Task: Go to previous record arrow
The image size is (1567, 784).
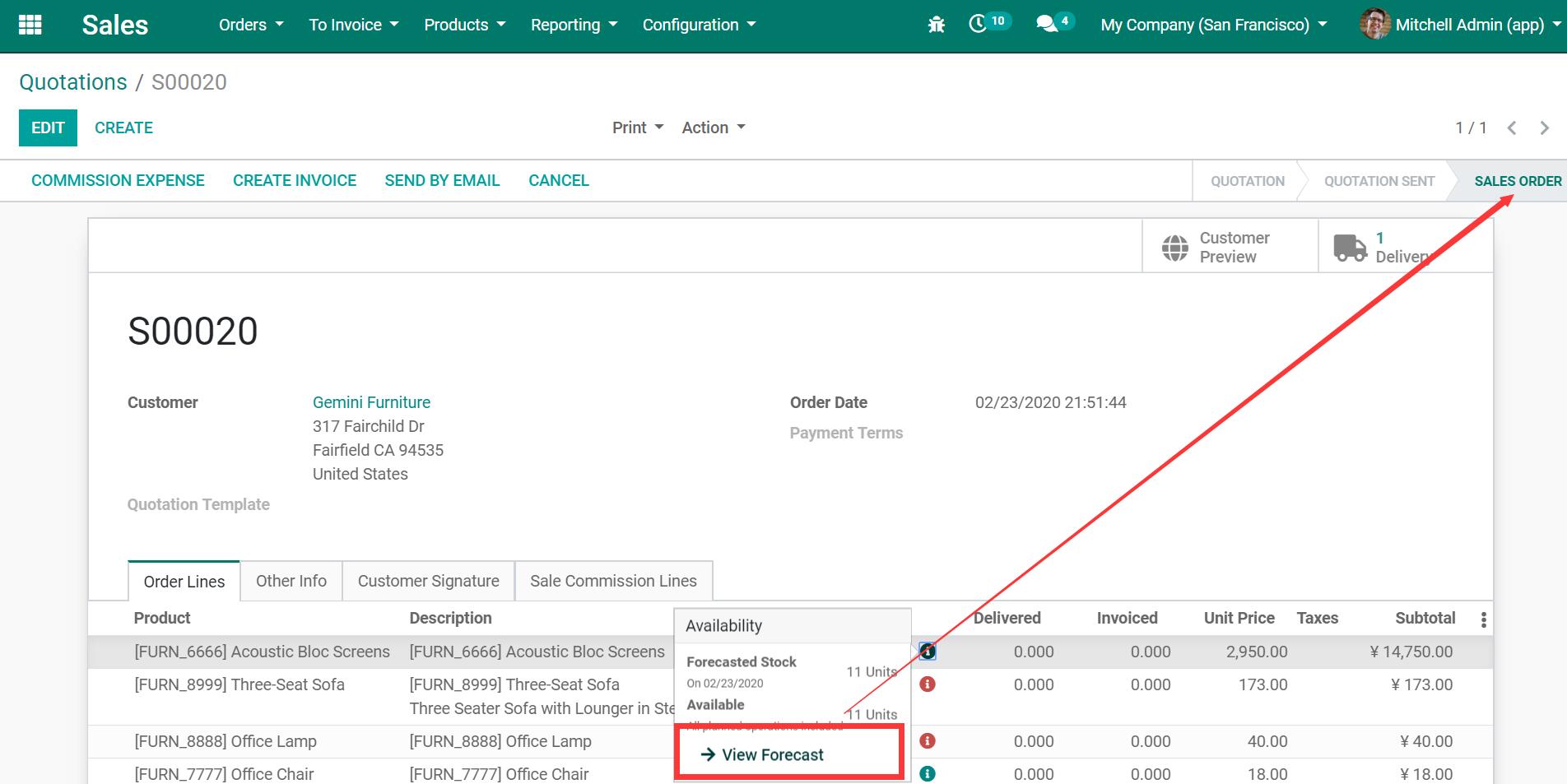Action: 1512,128
